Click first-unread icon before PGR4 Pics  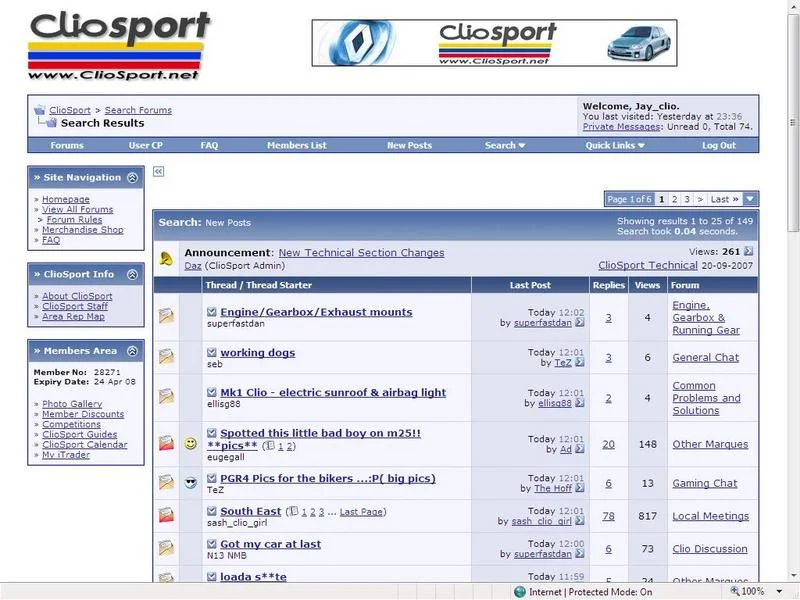click(x=212, y=478)
